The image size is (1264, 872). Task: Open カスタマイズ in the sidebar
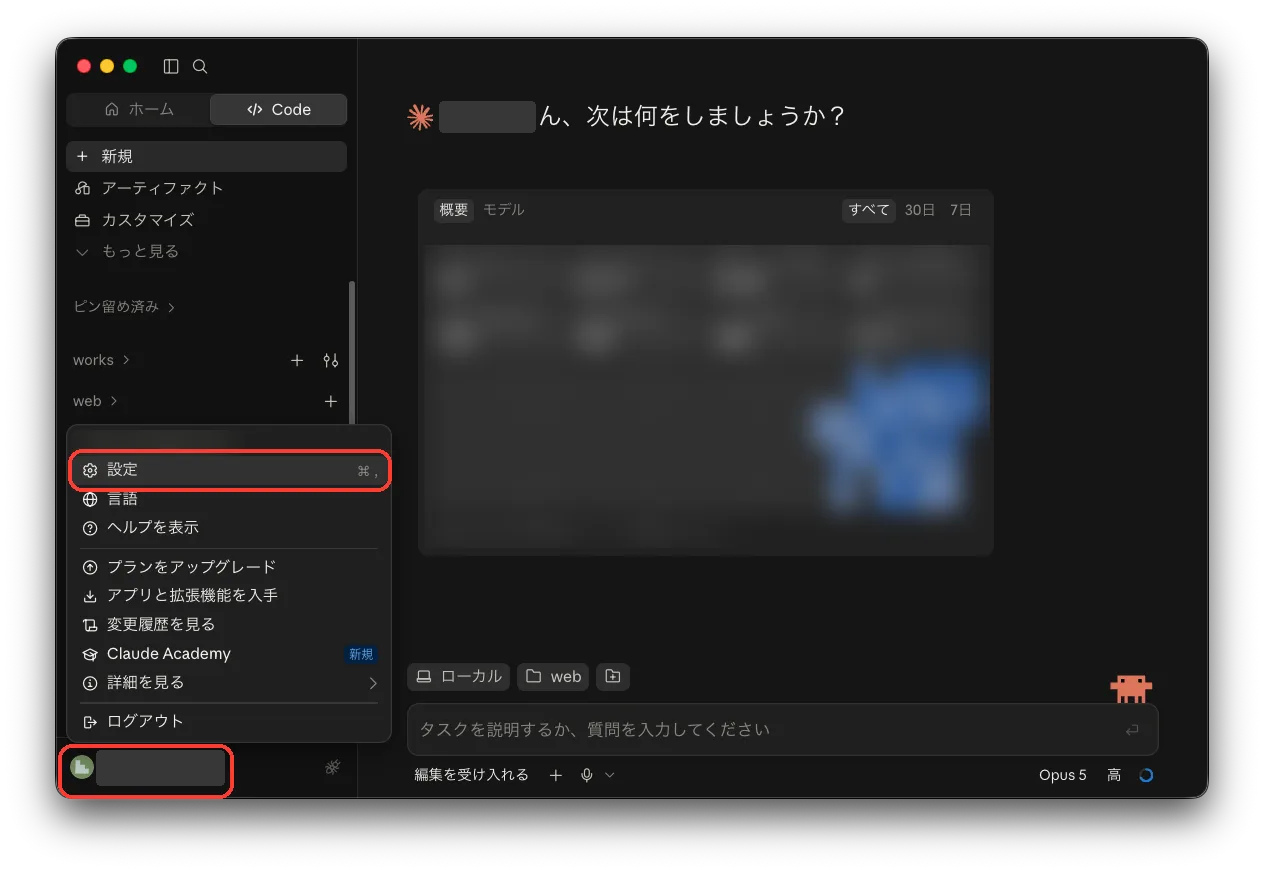pyautogui.click(x=206, y=220)
